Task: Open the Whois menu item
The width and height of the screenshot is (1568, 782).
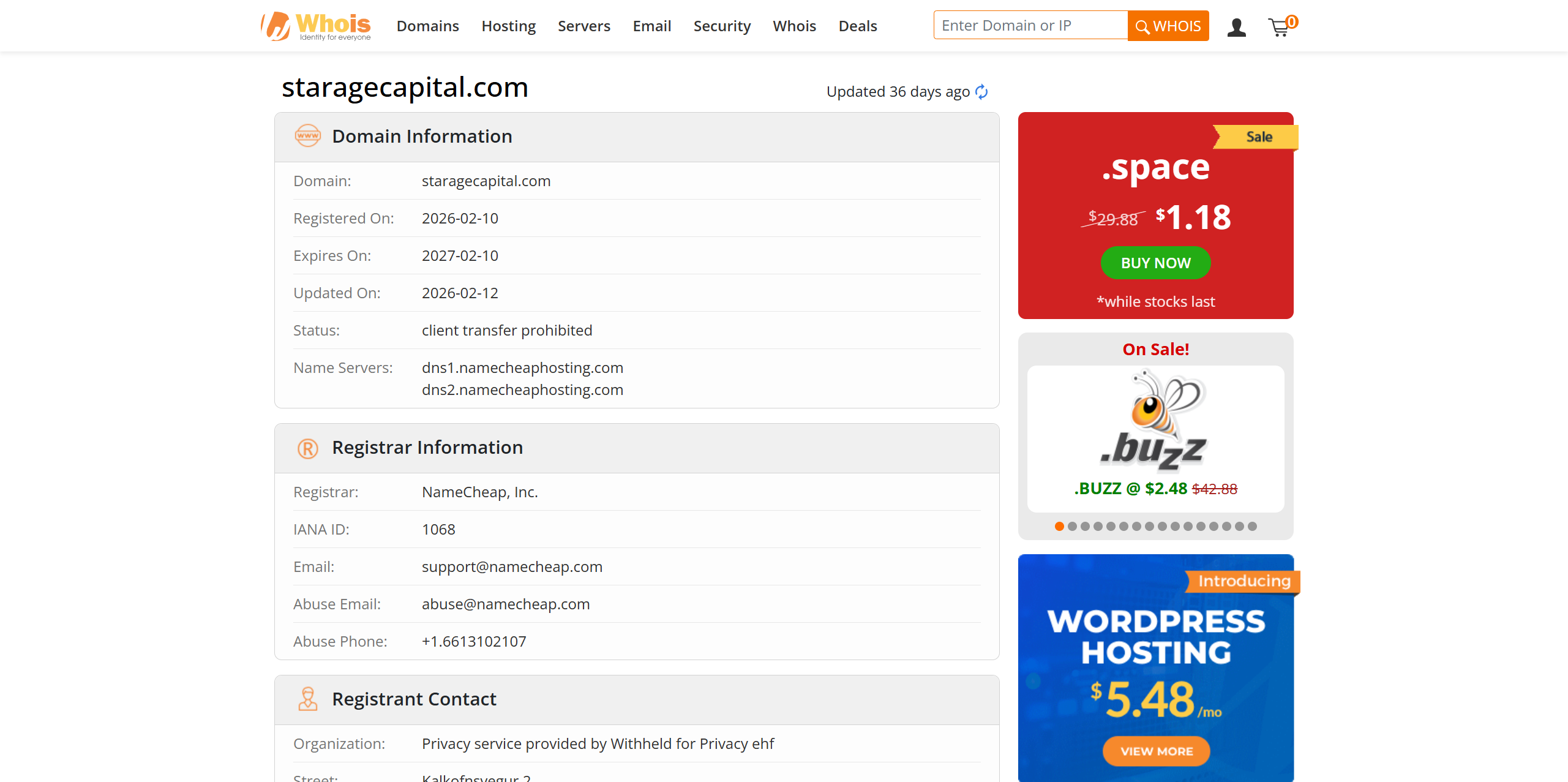Action: point(794,26)
